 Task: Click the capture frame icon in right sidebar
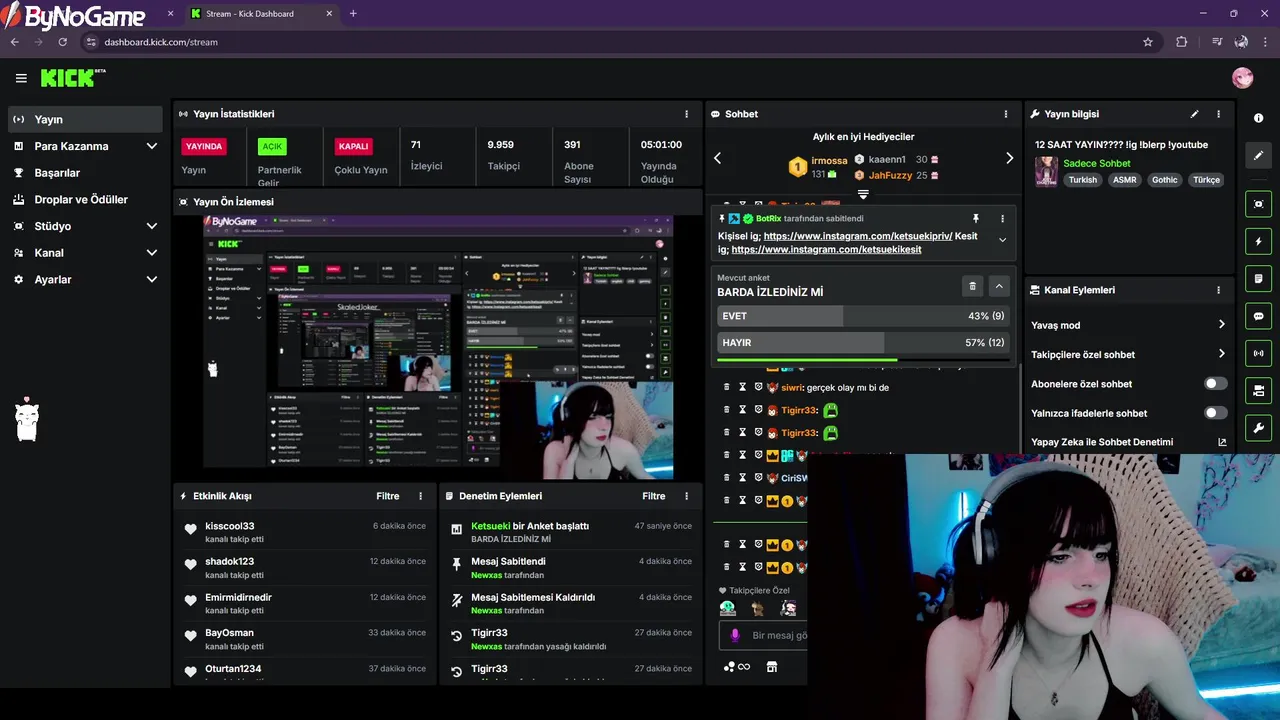1258,204
